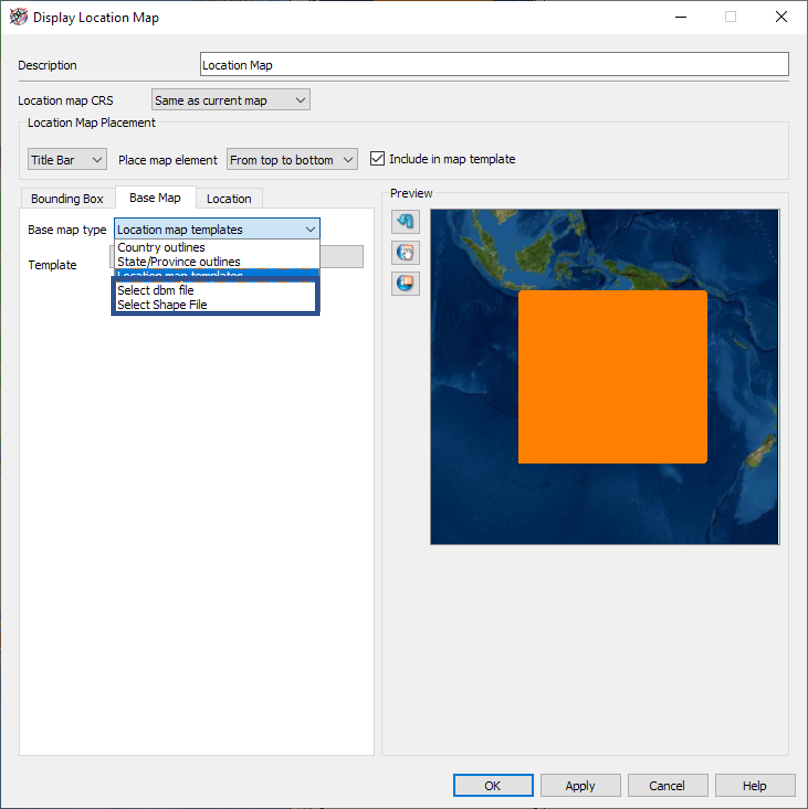Click the undo arrow icon beside the preview
Viewport: 808px width, 809px height.
(x=405, y=221)
